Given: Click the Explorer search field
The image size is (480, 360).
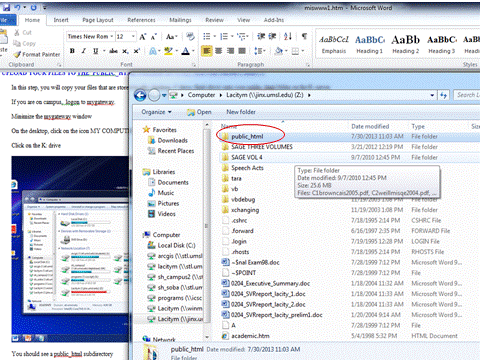Looking at the screenshot, I should [467, 95].
